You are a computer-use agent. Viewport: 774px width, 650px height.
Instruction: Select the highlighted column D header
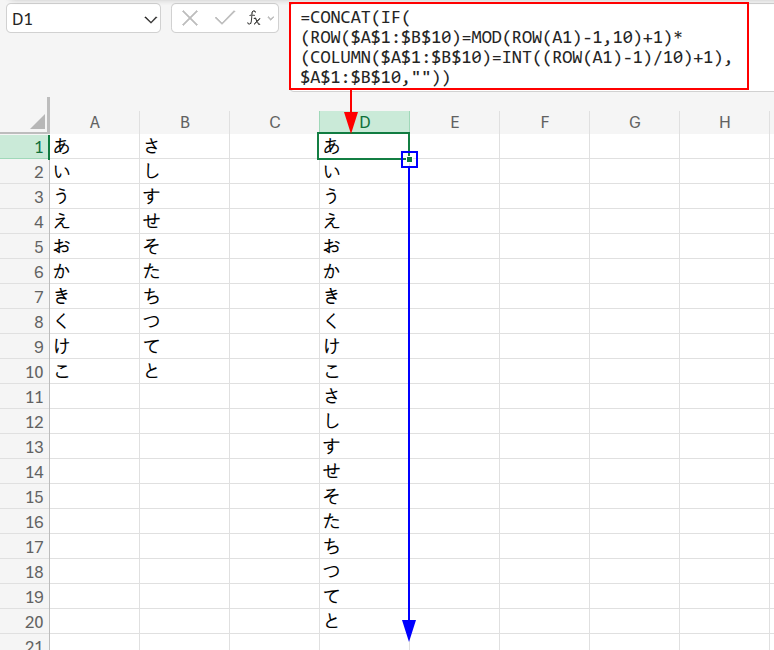tap(365, 122)
